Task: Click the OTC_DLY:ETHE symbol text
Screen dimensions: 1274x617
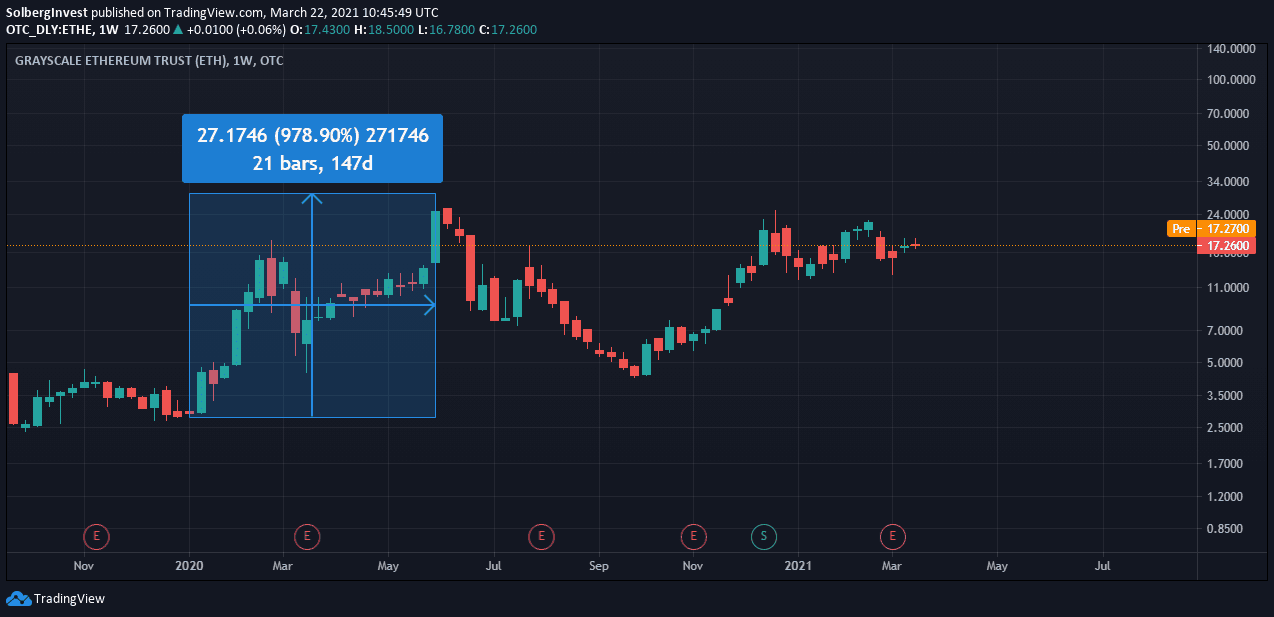Action: [48, 30]
